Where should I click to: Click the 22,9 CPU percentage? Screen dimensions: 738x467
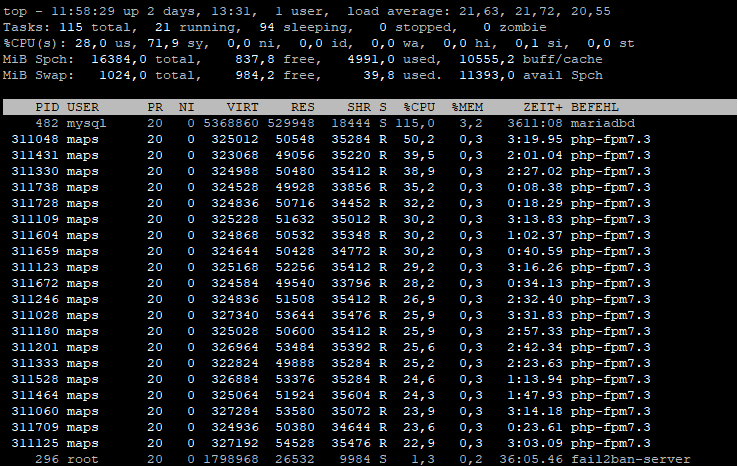[419, 443]
